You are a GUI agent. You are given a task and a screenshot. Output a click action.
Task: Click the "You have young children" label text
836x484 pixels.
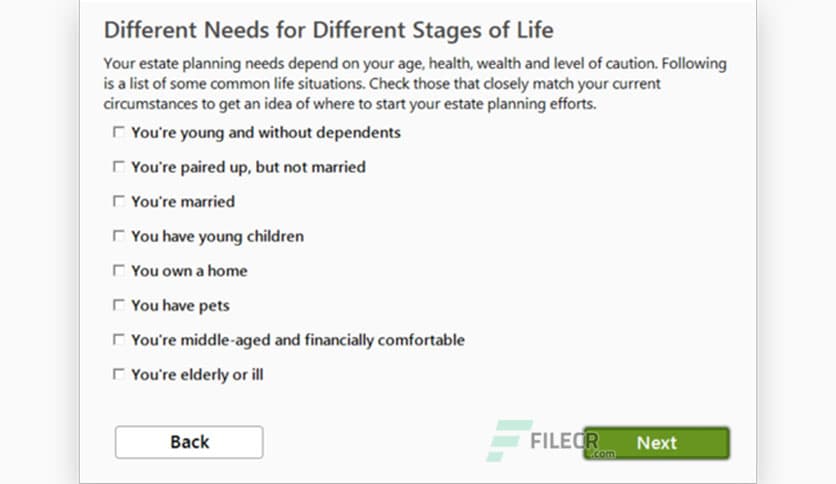point(217,236)
